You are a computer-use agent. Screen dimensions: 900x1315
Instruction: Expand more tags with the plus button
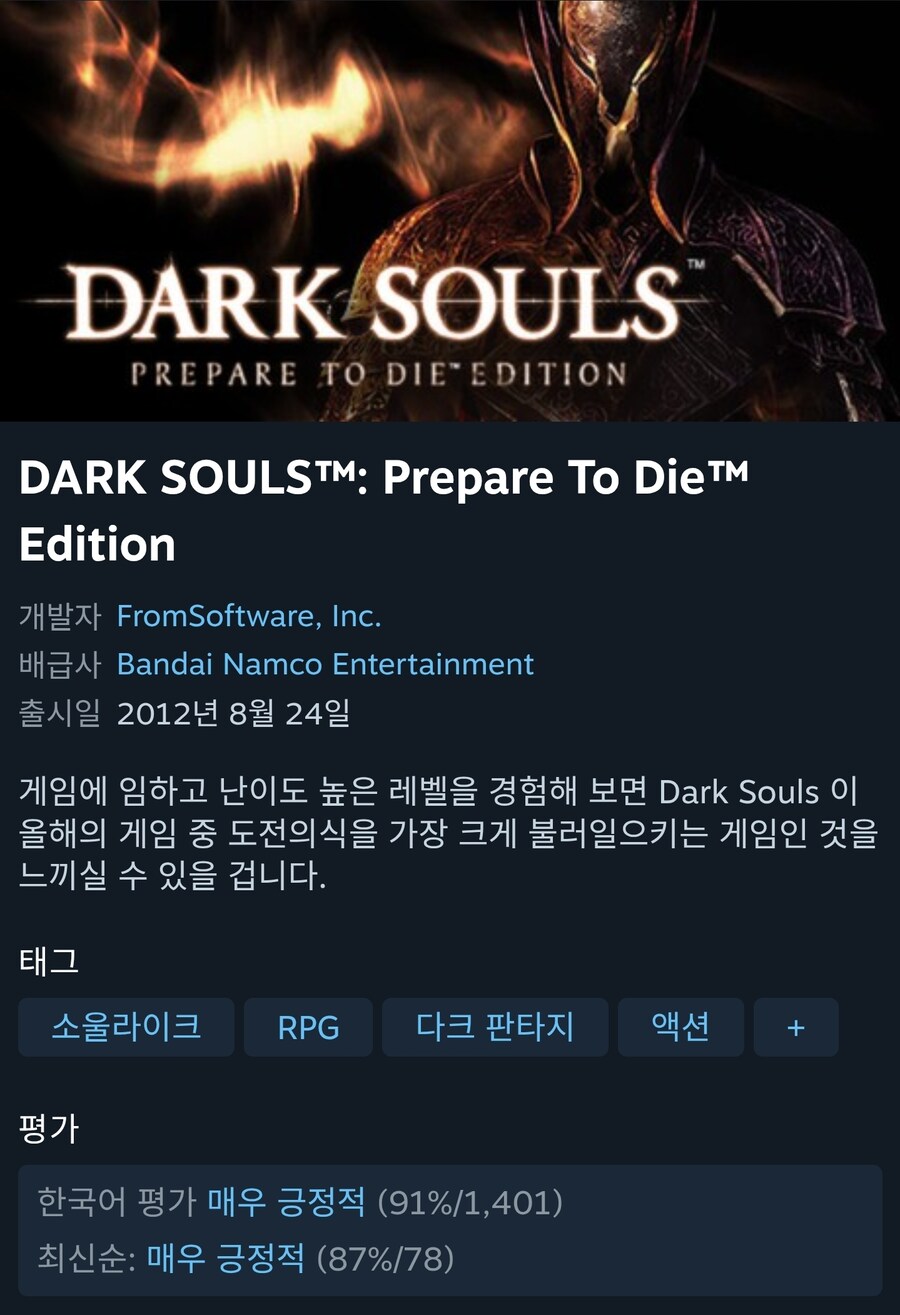click(796, 1027)
